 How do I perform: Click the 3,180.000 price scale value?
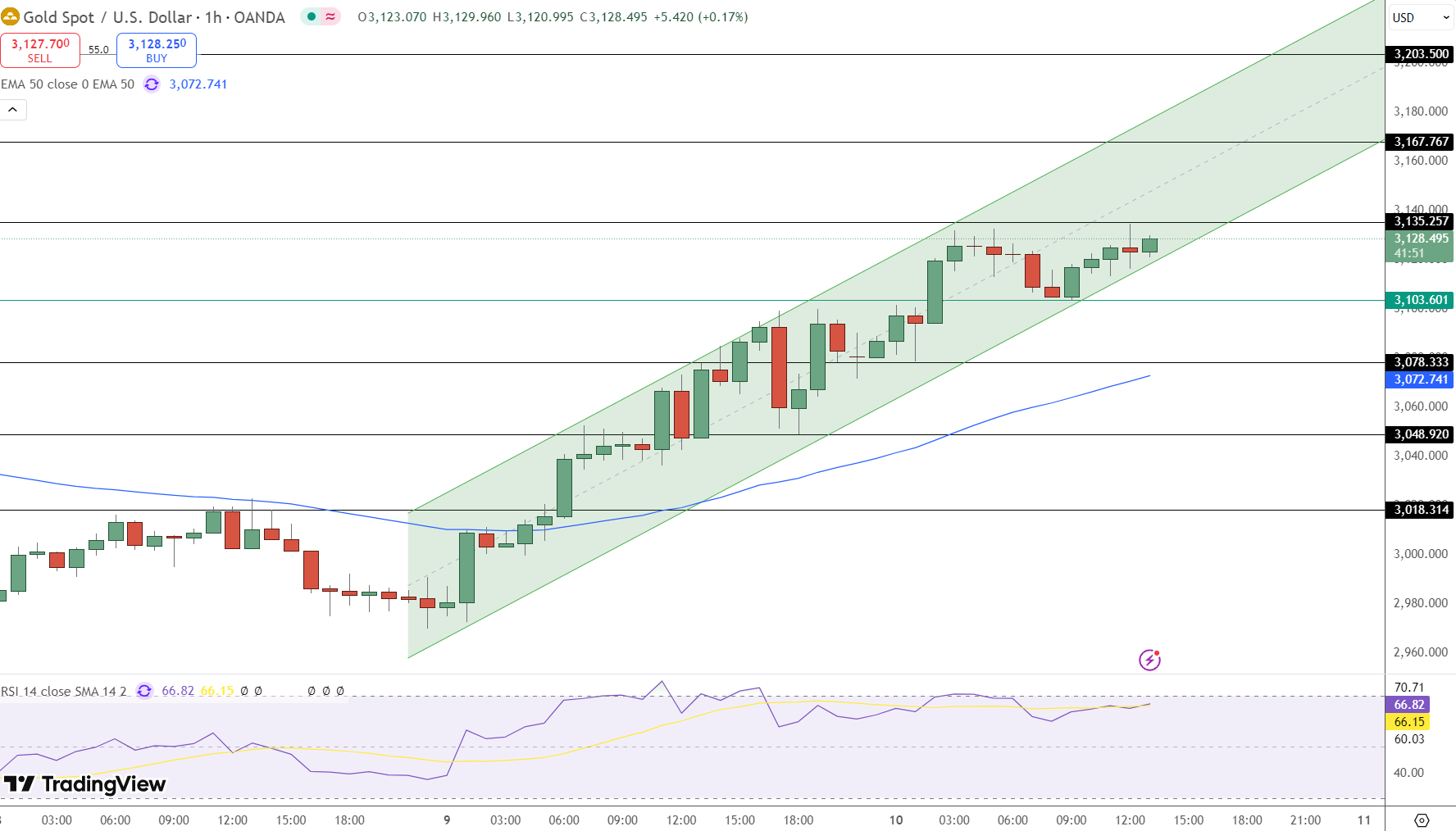tap(1421, 111)
